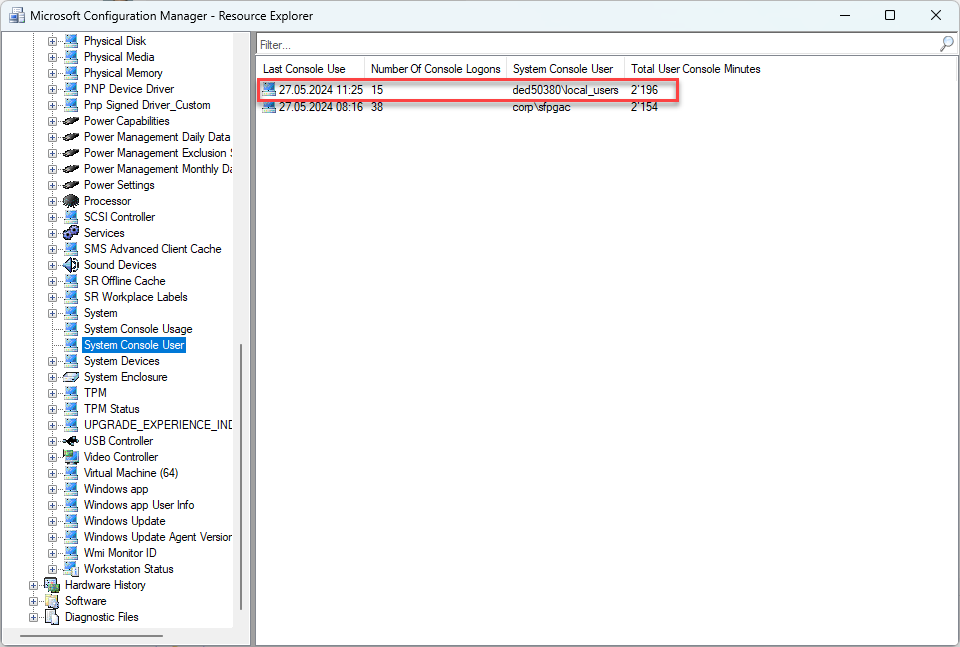This screenshot has width=960, height=647.
Task: Expand the System node
Action: [x=52, y=313]
